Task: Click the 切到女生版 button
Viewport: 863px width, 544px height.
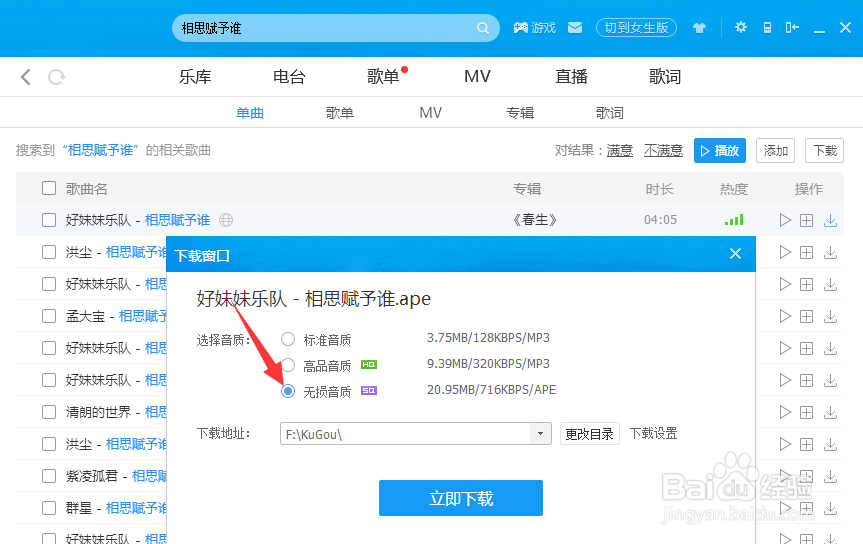Action: click(x=636, y=28)
